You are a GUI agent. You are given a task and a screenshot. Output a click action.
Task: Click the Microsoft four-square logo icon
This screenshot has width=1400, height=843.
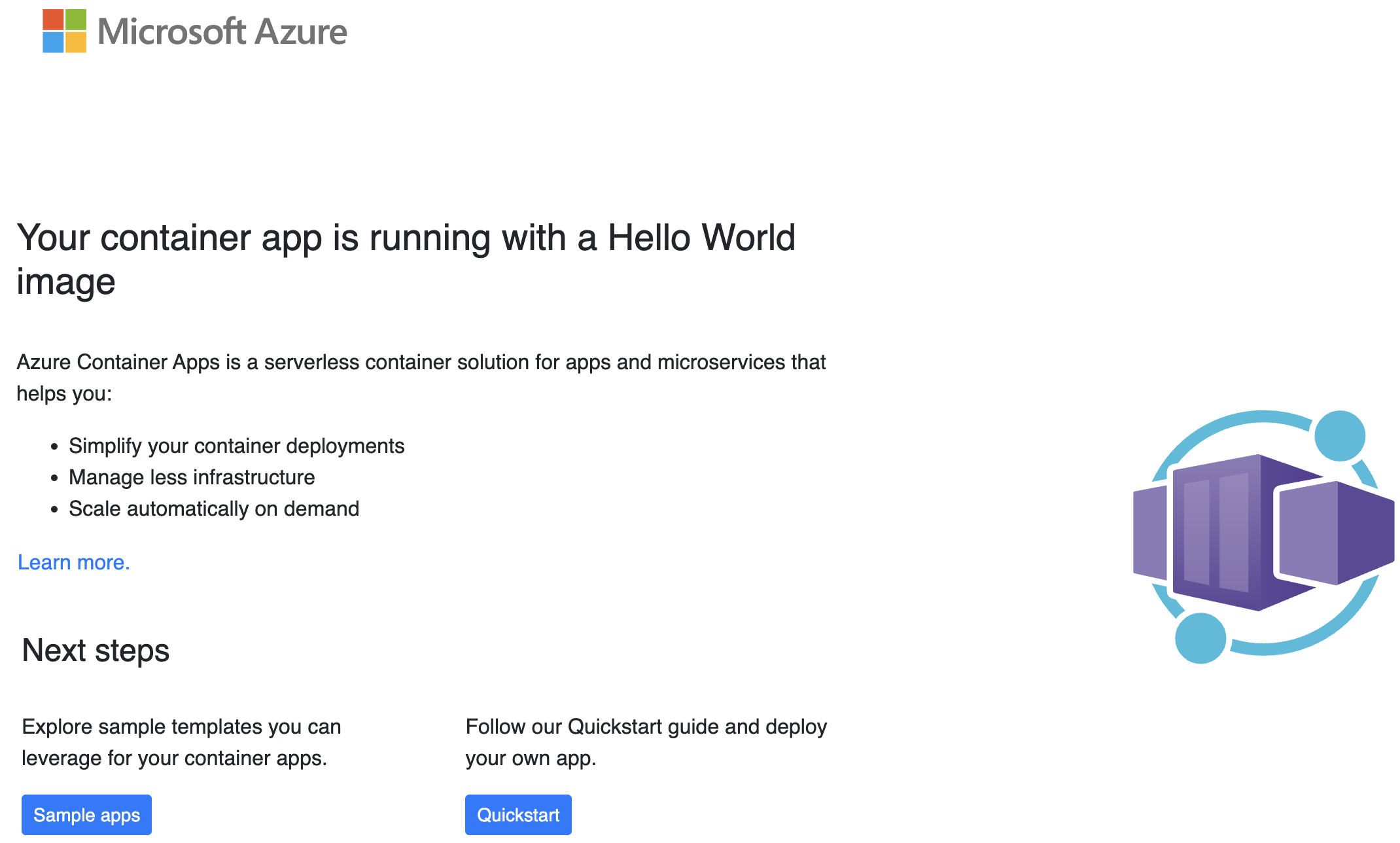[x=64, y=31]
